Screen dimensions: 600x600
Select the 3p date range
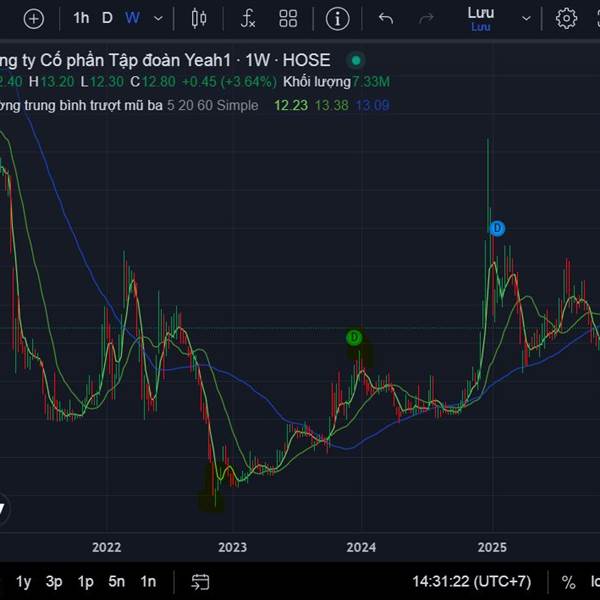coord(54,582)
